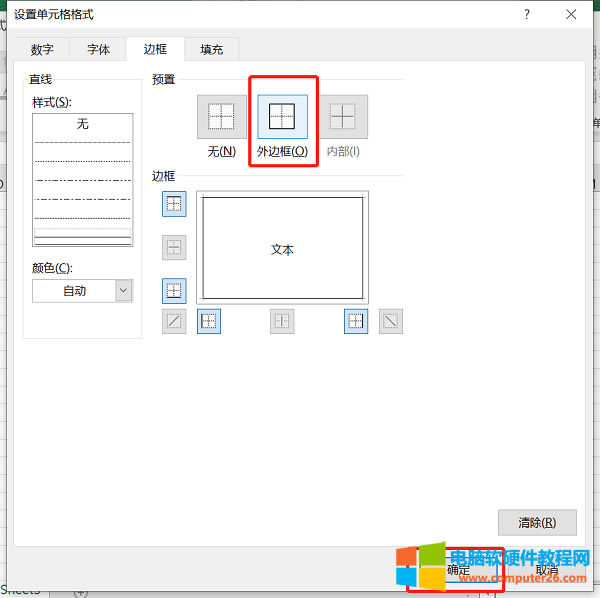Click the 内部(I) inside preset icon

343,117
